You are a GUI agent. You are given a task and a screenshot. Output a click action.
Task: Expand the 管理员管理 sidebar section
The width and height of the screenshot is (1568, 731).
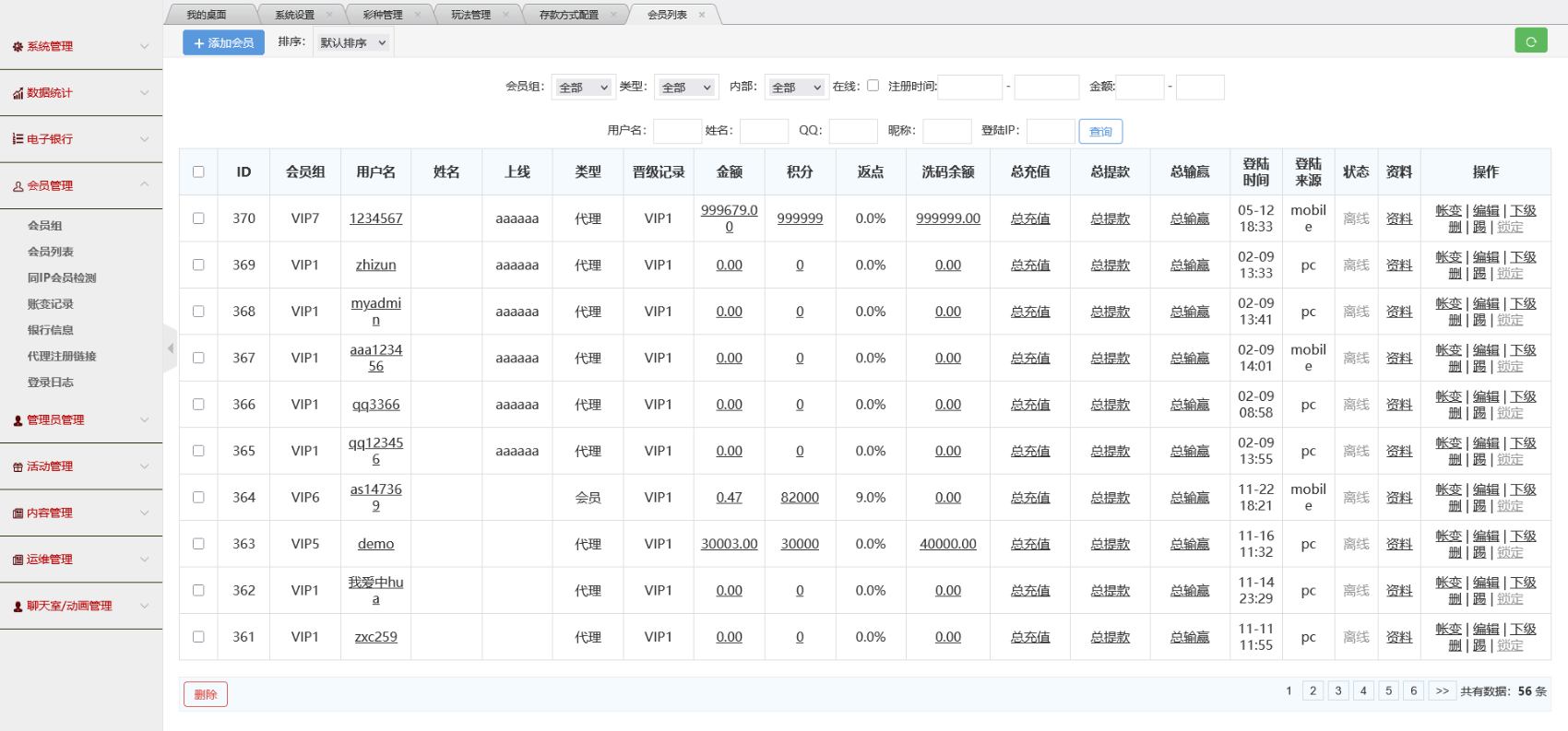click(81, 420)
